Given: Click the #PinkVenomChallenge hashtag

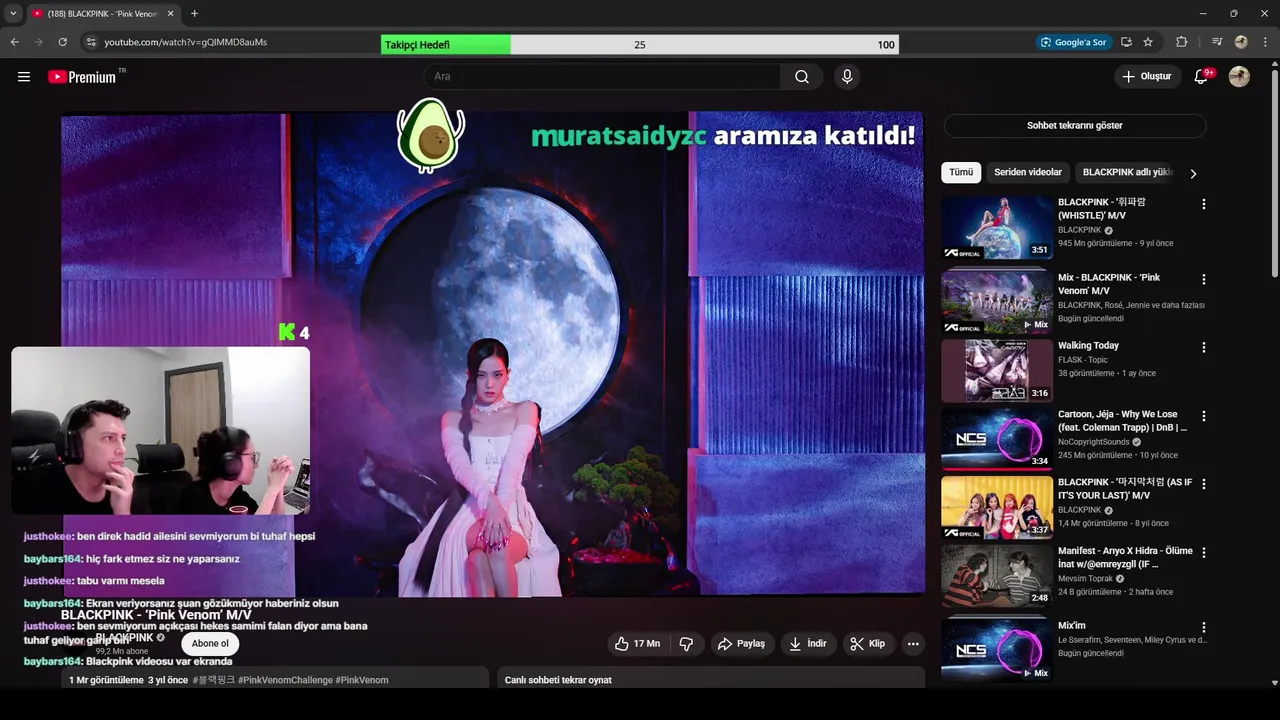Looking at the screenshot, I should (284, 680).
